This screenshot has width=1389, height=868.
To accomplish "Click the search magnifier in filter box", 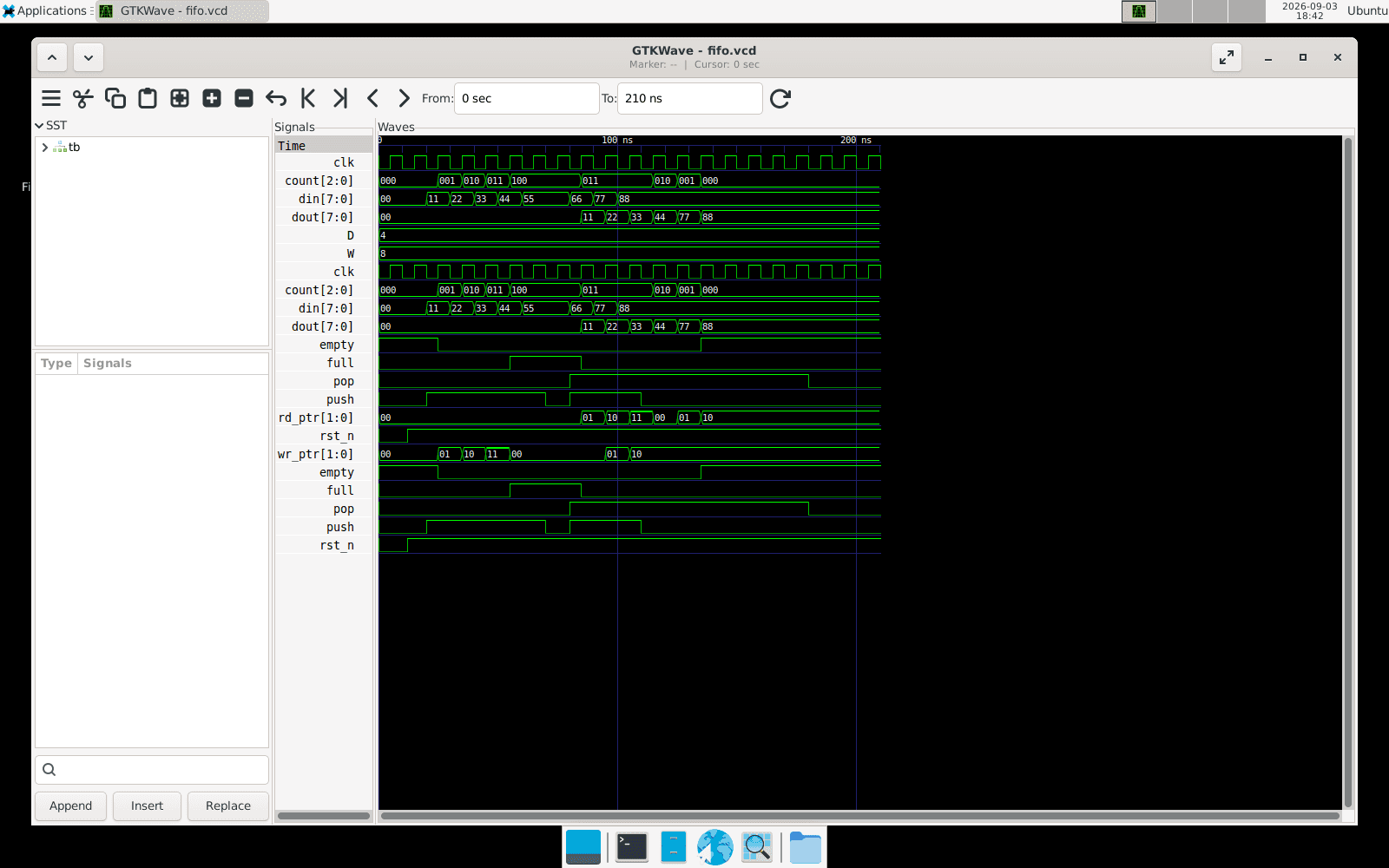I will 49,769.
